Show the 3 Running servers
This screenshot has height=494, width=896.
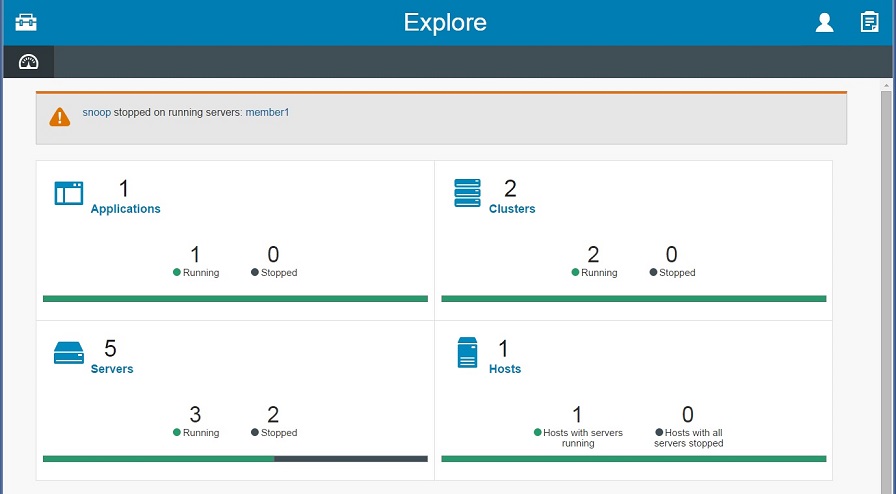tap(196, 421)
